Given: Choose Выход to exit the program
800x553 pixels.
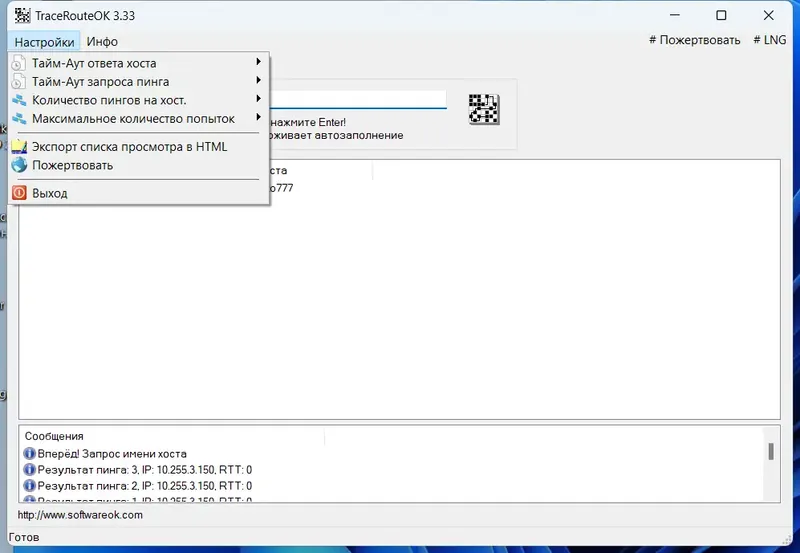Looking at the screenshot, I should [139, 193].
